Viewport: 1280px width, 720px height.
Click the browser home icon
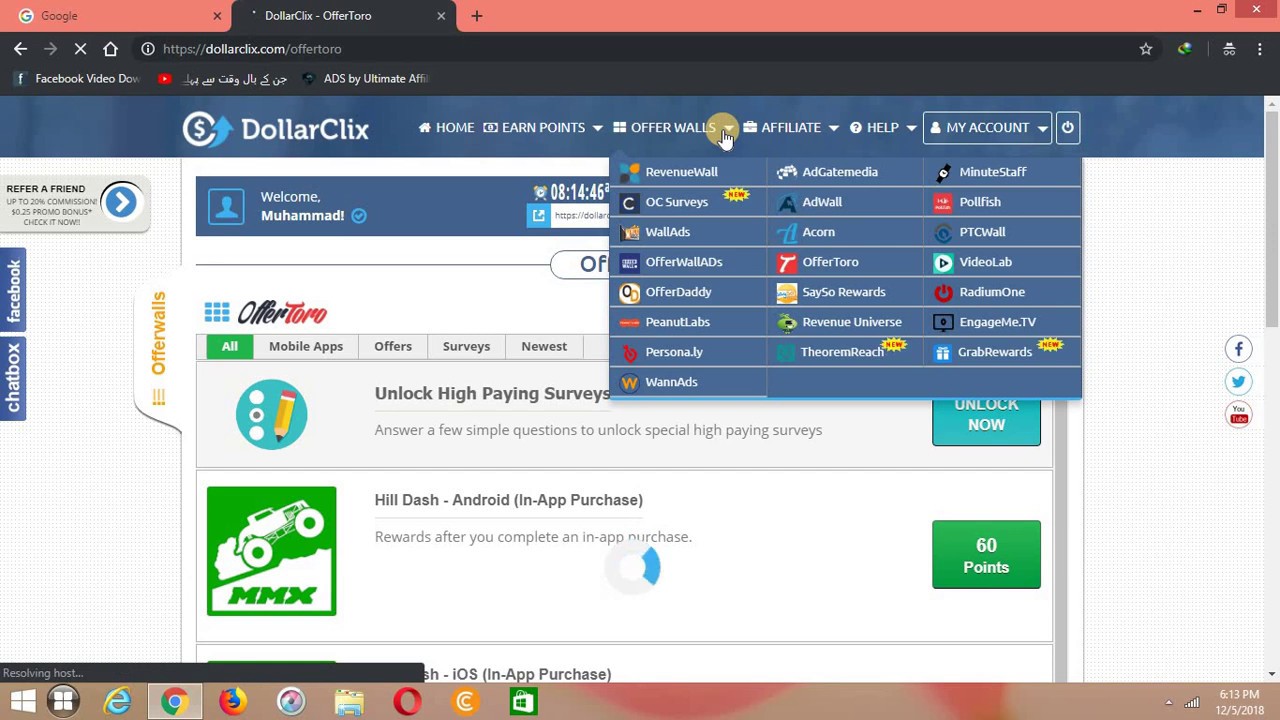pos(110,49)
